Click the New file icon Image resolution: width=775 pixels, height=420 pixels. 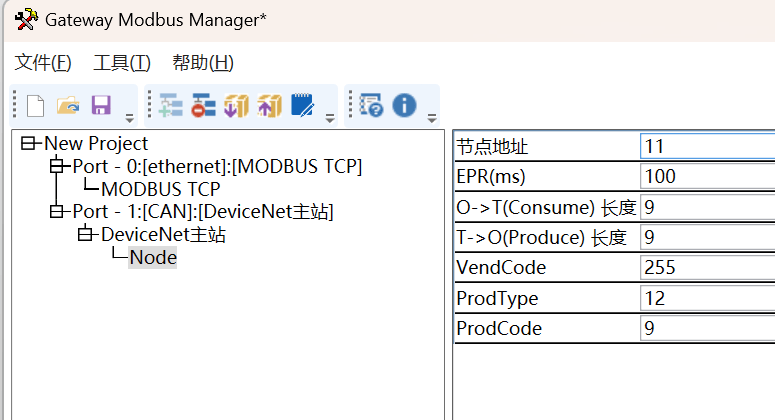(36, 106)
